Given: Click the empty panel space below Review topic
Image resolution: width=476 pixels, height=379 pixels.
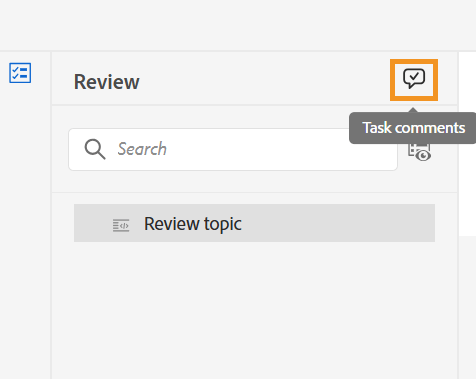Looking at the screenshot, I should [254, 310].
